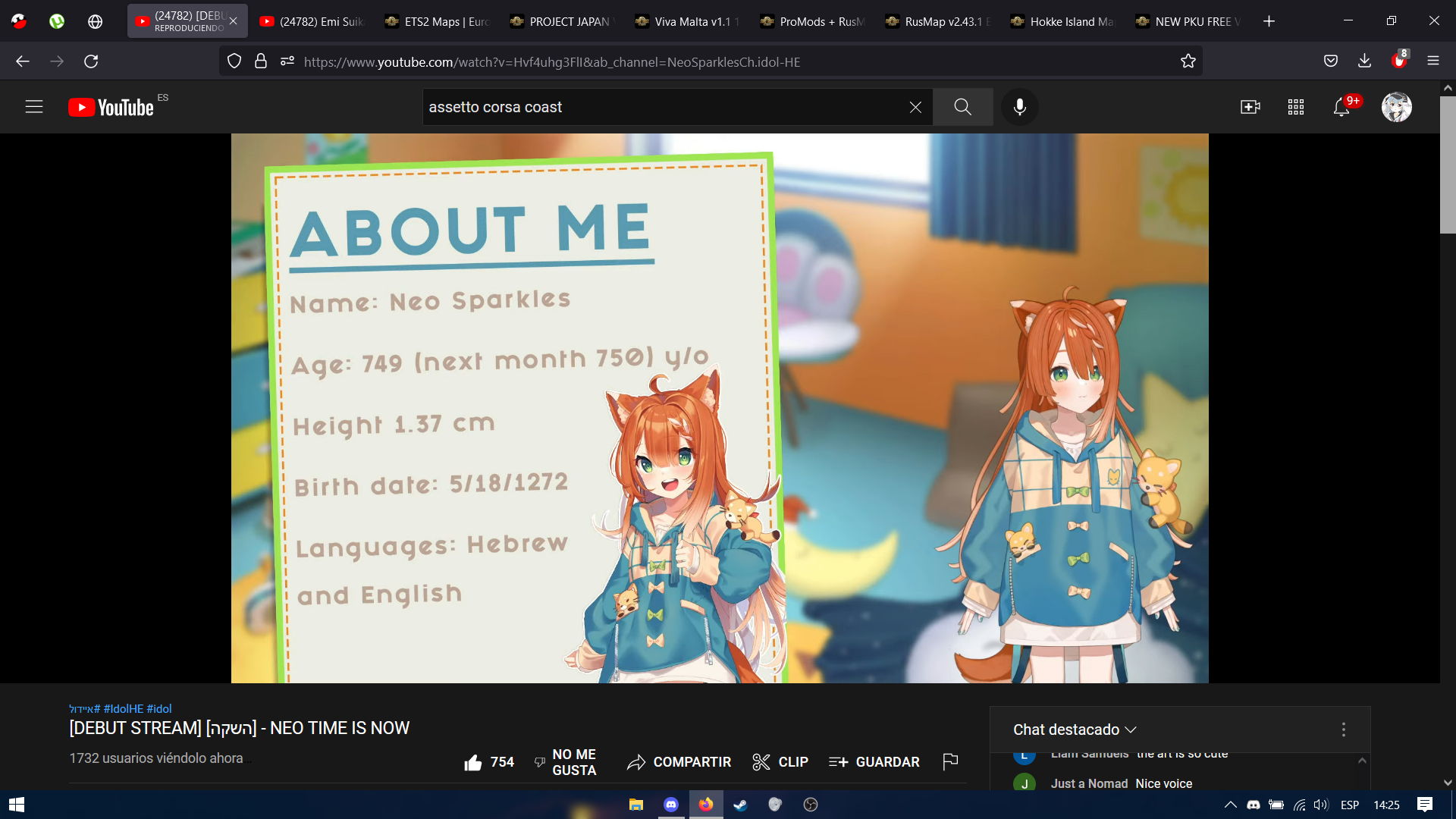Viewport: 1456px width, 819px height.
Task: Share the video via COMPARTIR
Action: point(679,762)
